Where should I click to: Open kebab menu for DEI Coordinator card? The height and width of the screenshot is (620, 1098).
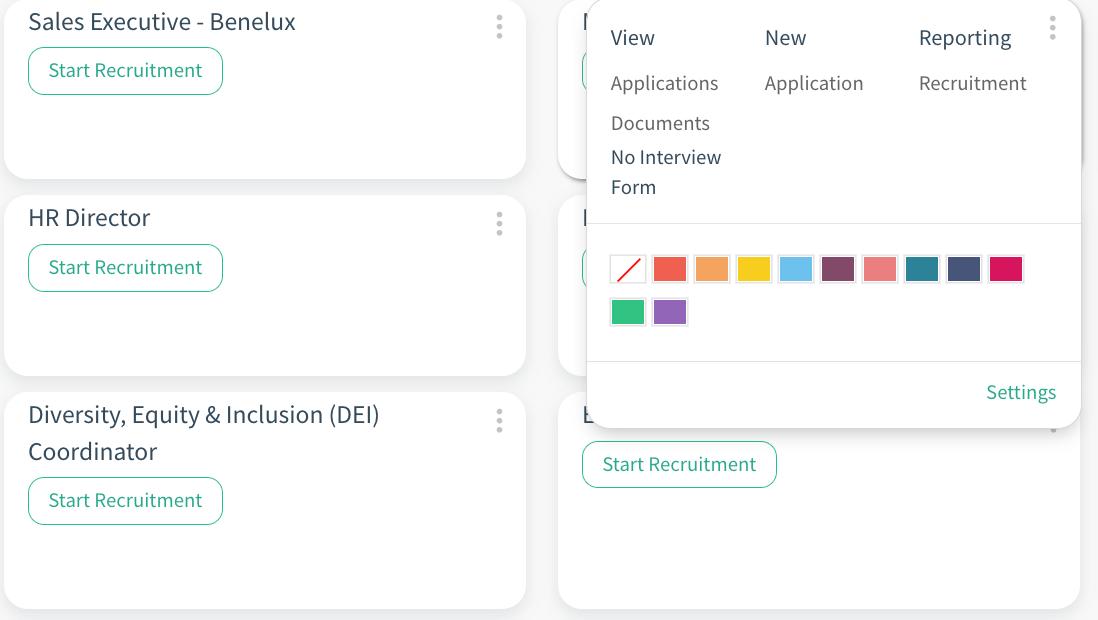pos(499,421)
